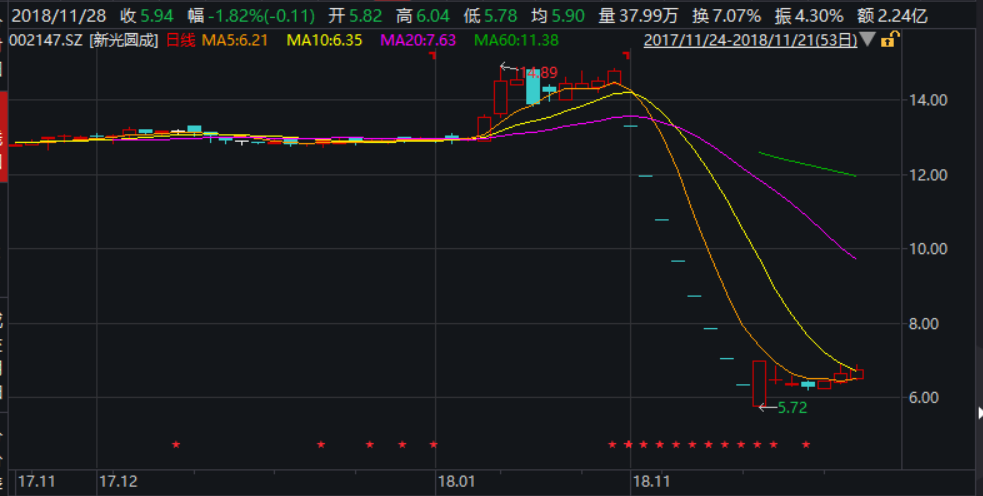The height and width of the screenshot is (496, 983).
Task: Click the MA20:7.63 indicator label
Action: click(418, 41)
